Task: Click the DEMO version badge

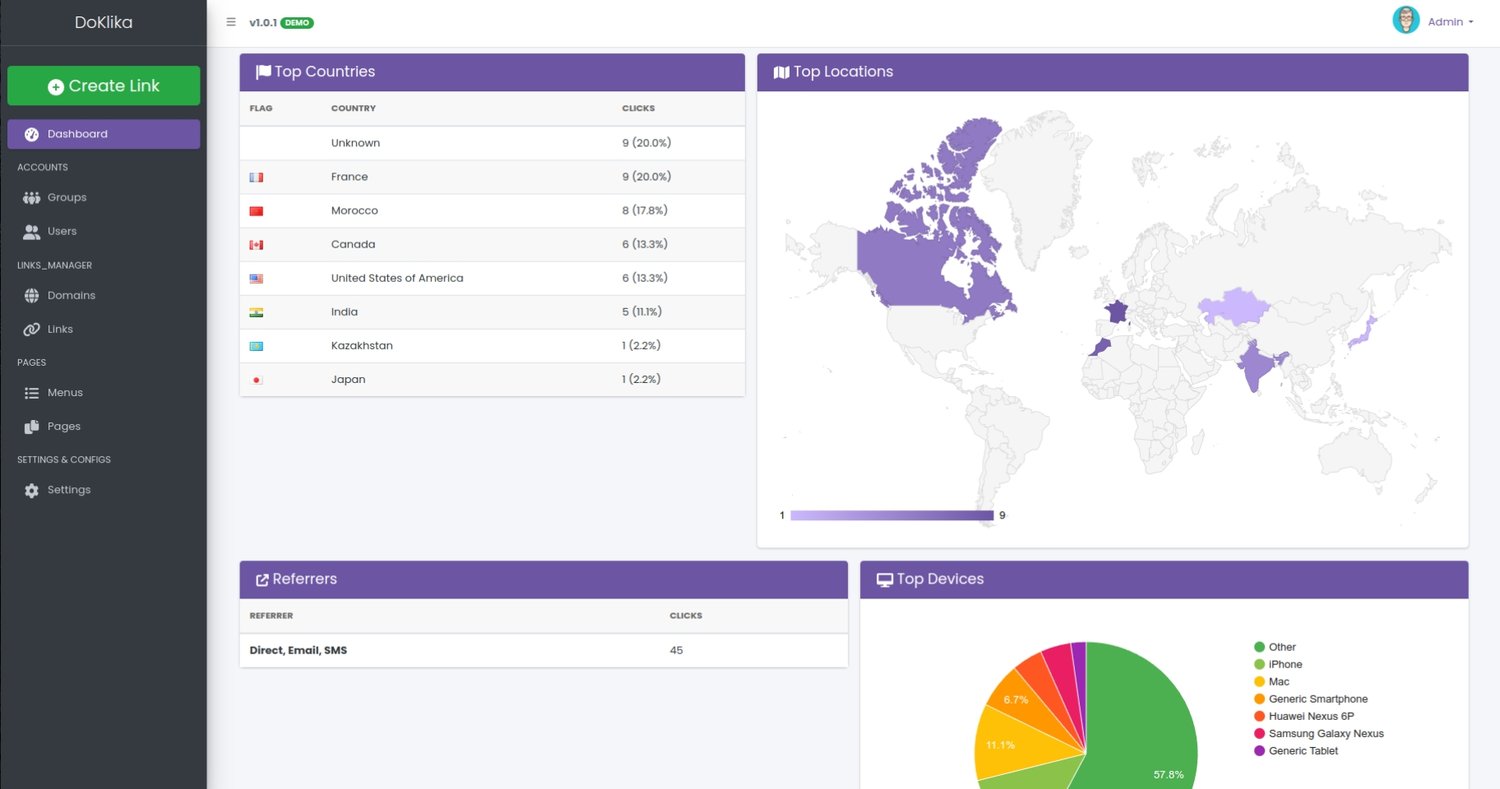Action: coord(297,22)
